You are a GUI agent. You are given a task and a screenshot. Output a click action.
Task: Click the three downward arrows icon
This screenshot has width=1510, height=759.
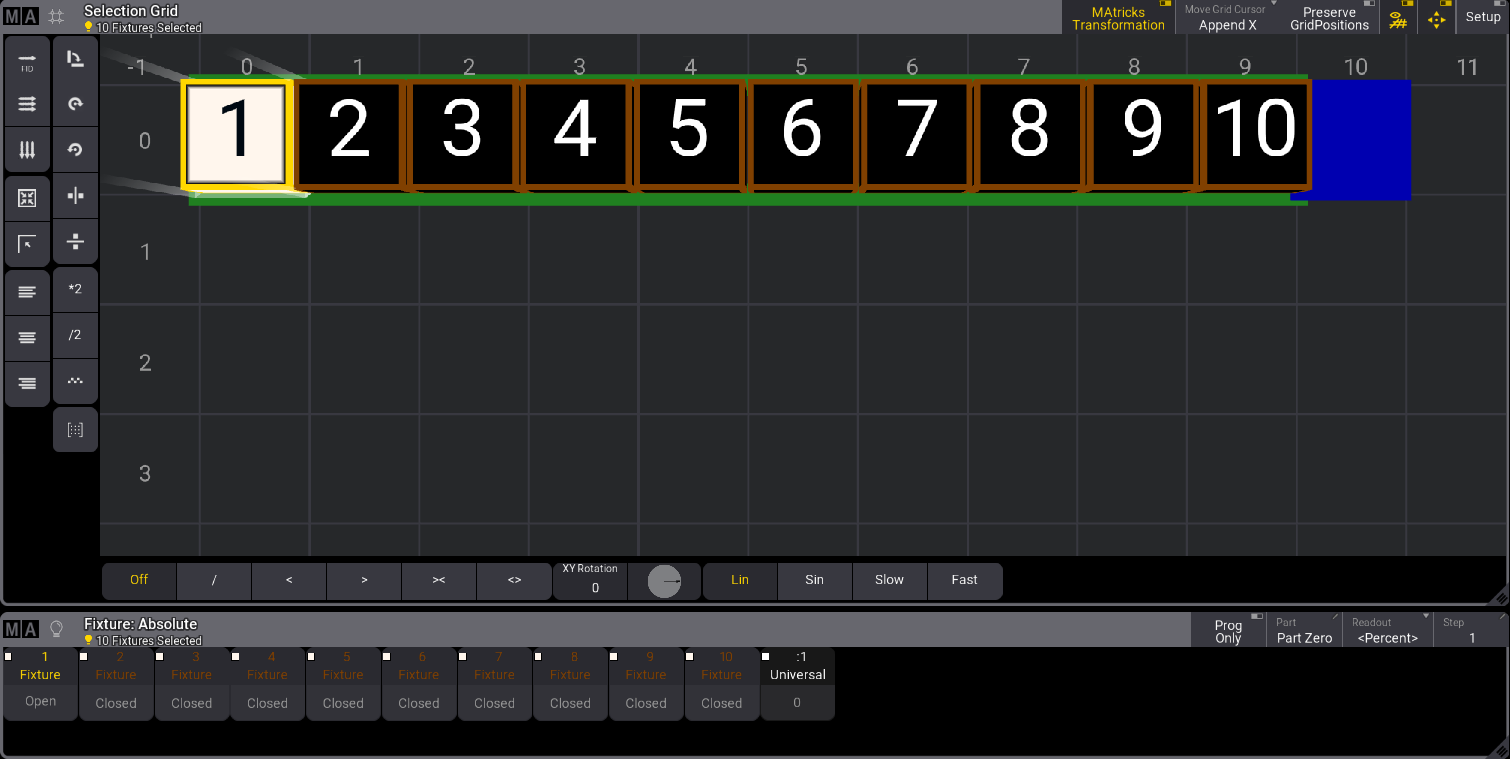tap(27, 150)
